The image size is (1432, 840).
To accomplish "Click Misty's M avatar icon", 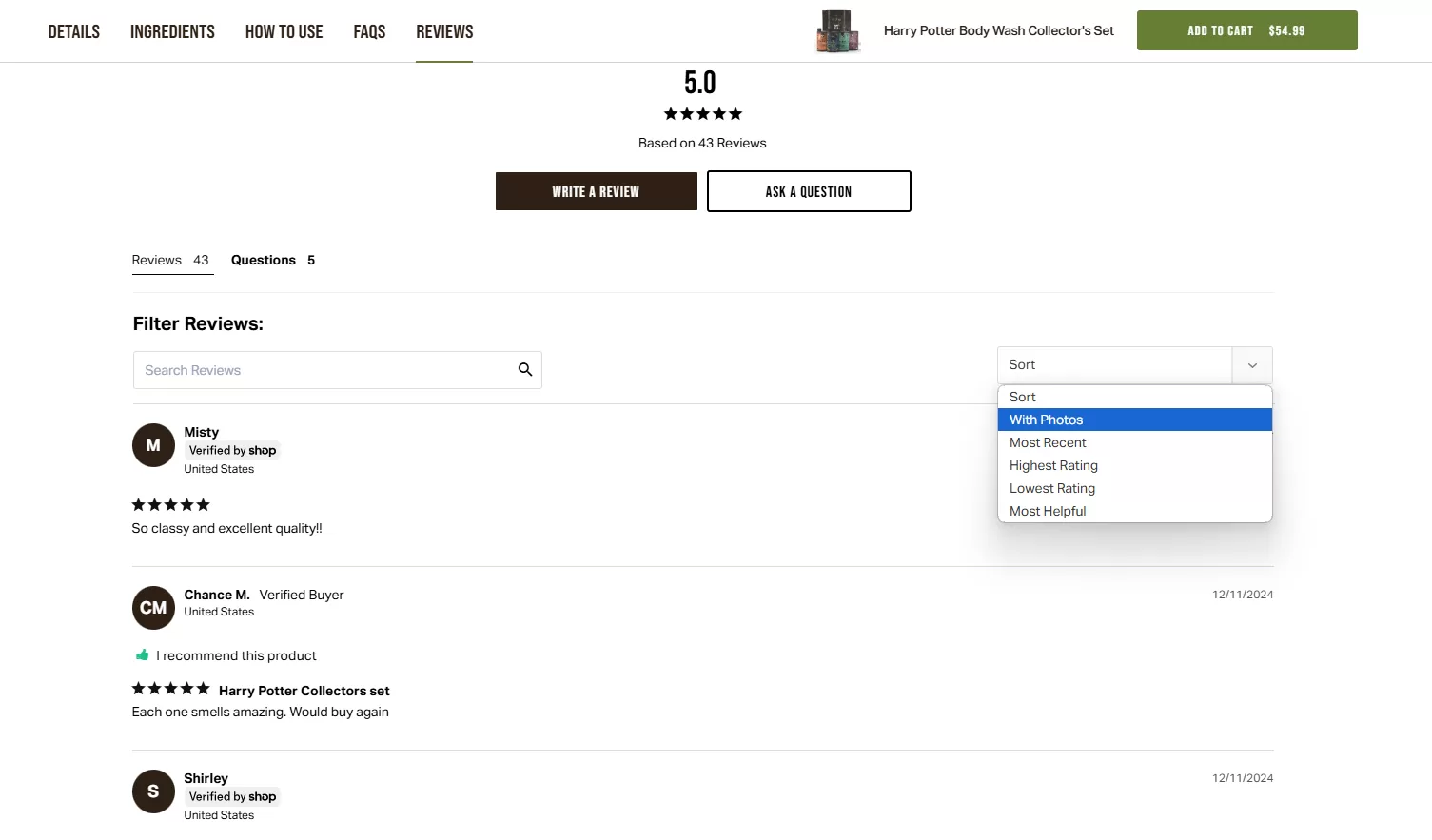I will point(153,445).
